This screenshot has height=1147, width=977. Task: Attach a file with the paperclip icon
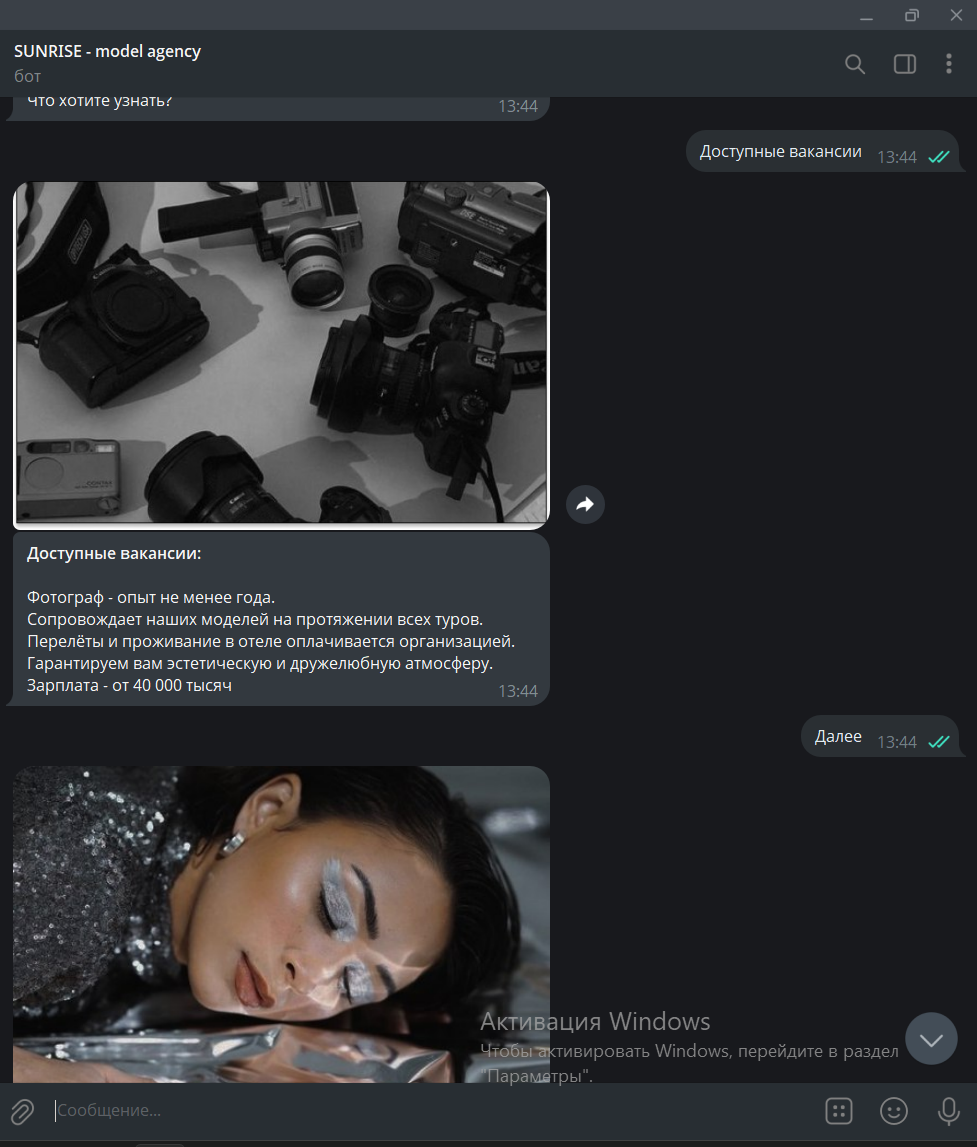pyautogui.click(x=22, y=1110)
